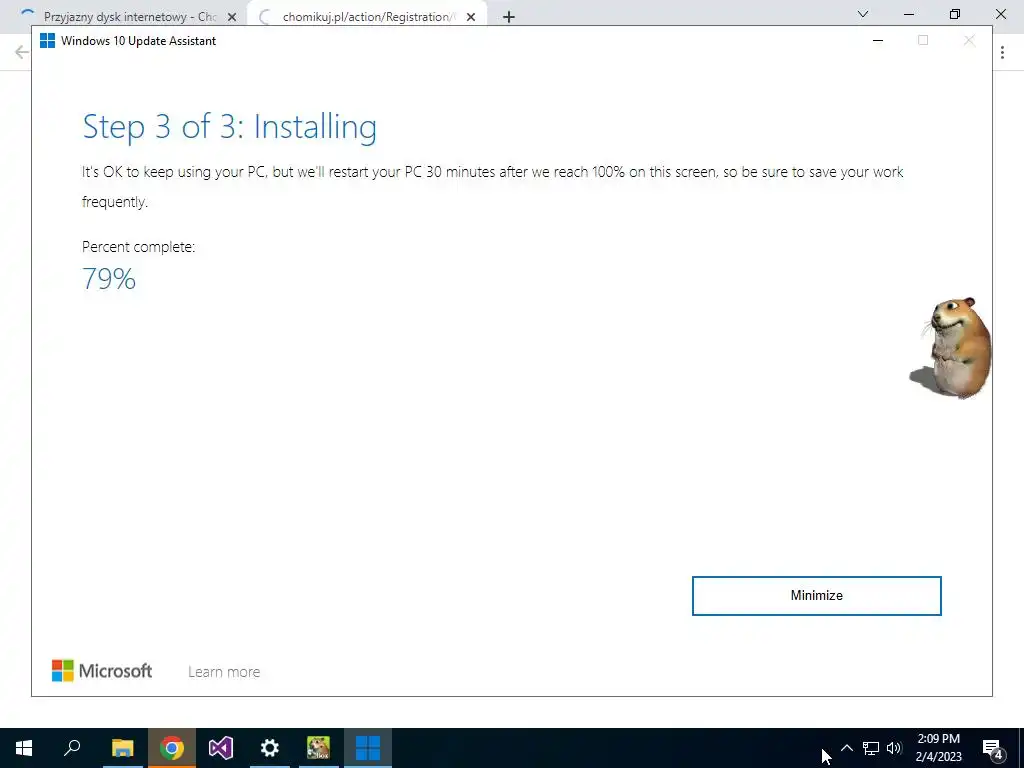This screenshot has width=1024, height=768.
Task: Click the Minimize button in Update Assistant
Action: (x=816, y=596)
